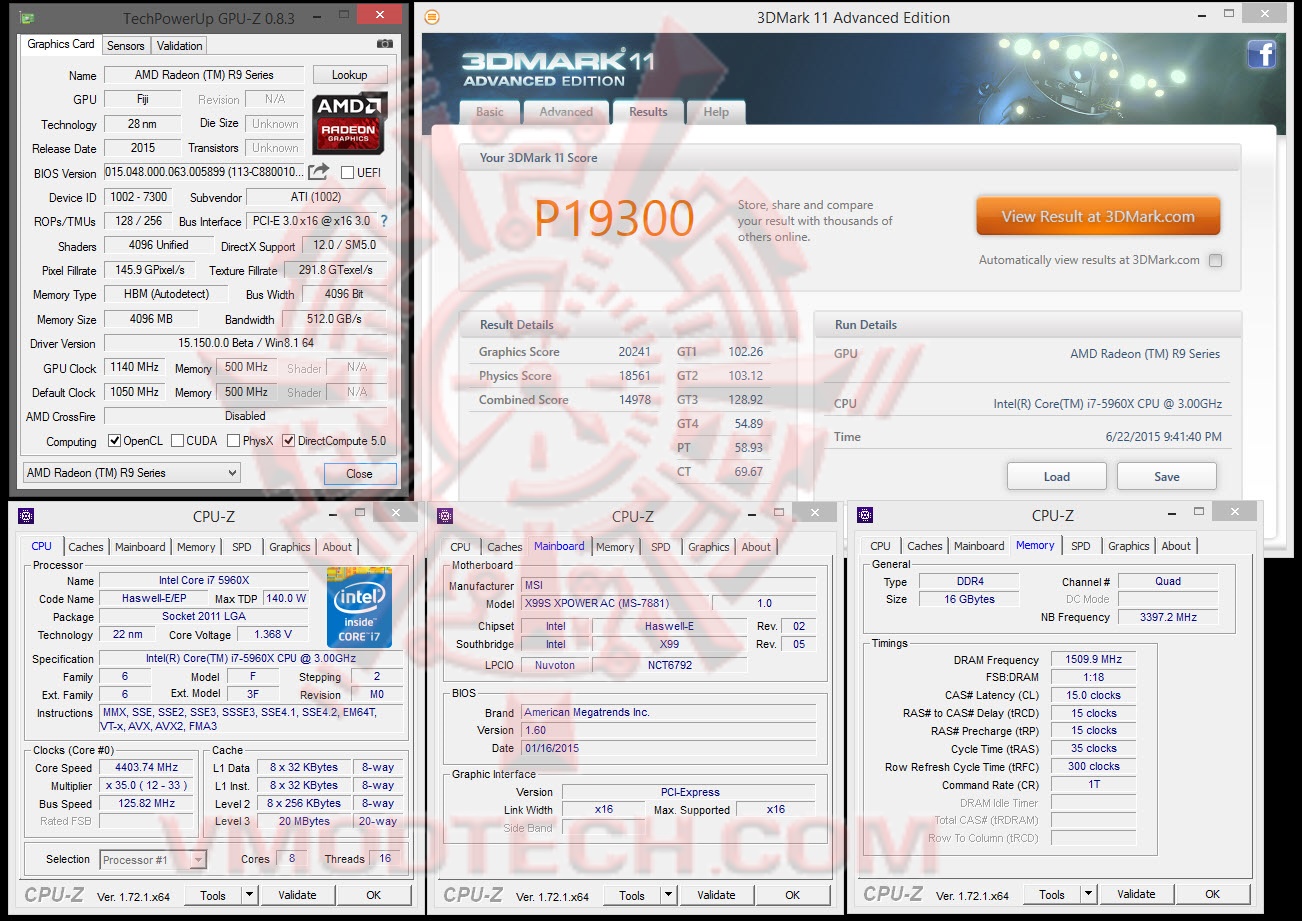Open the Facebook icon in 3DMark 11
This screenshot has height=921, width=1302.
1262,54
